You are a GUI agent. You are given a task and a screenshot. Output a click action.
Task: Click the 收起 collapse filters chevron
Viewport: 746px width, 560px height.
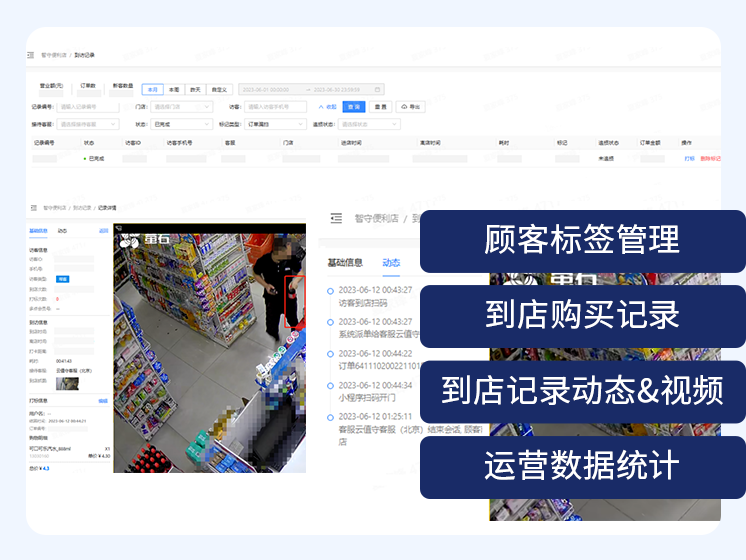pos(327,106)
